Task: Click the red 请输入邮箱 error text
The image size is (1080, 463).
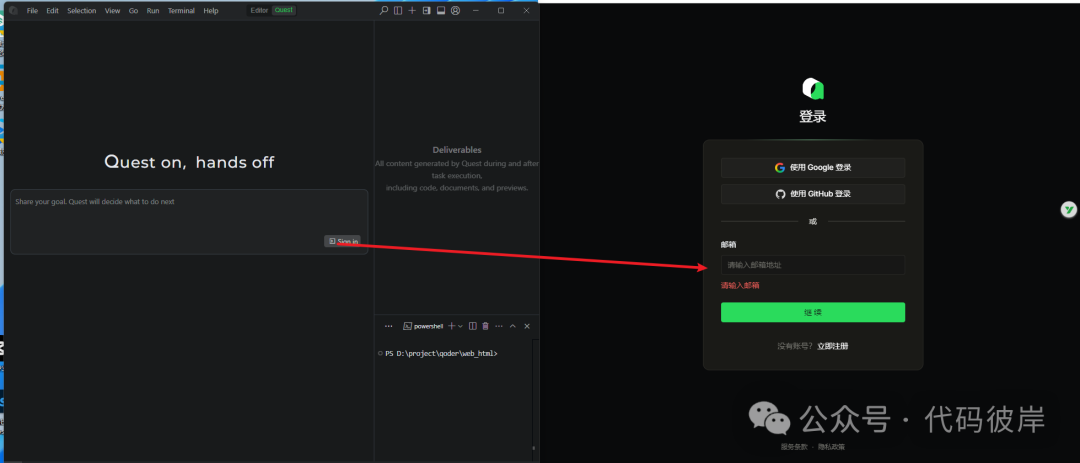Action: (x=740, y=285)
